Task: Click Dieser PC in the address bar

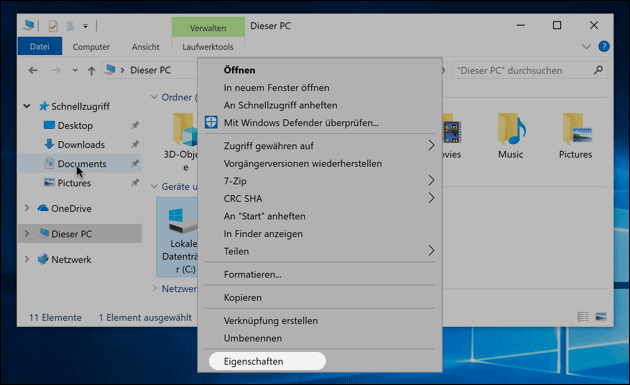Action: (x=150, y=70)
